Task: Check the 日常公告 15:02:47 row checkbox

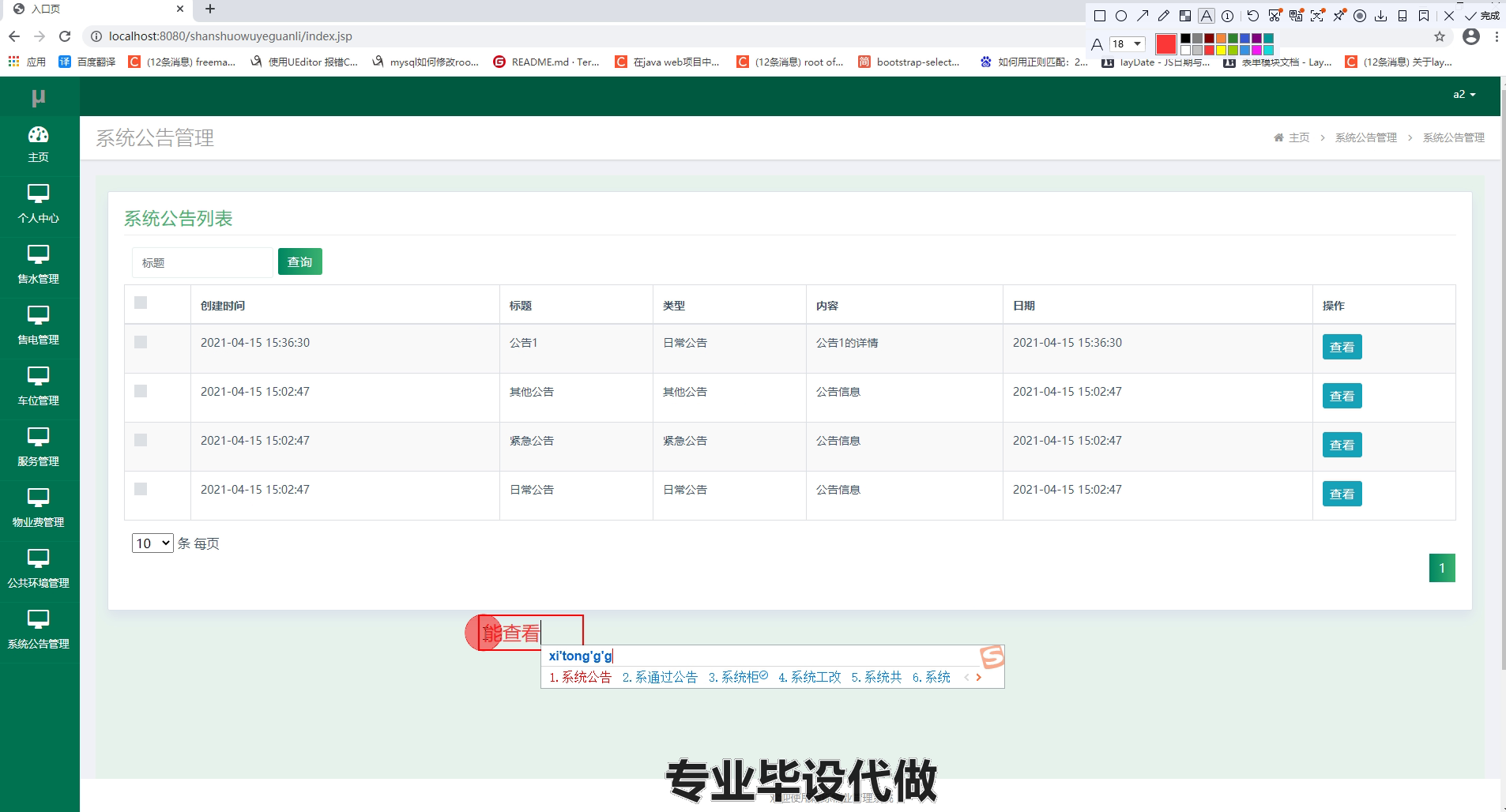Action: click(141, 489)
